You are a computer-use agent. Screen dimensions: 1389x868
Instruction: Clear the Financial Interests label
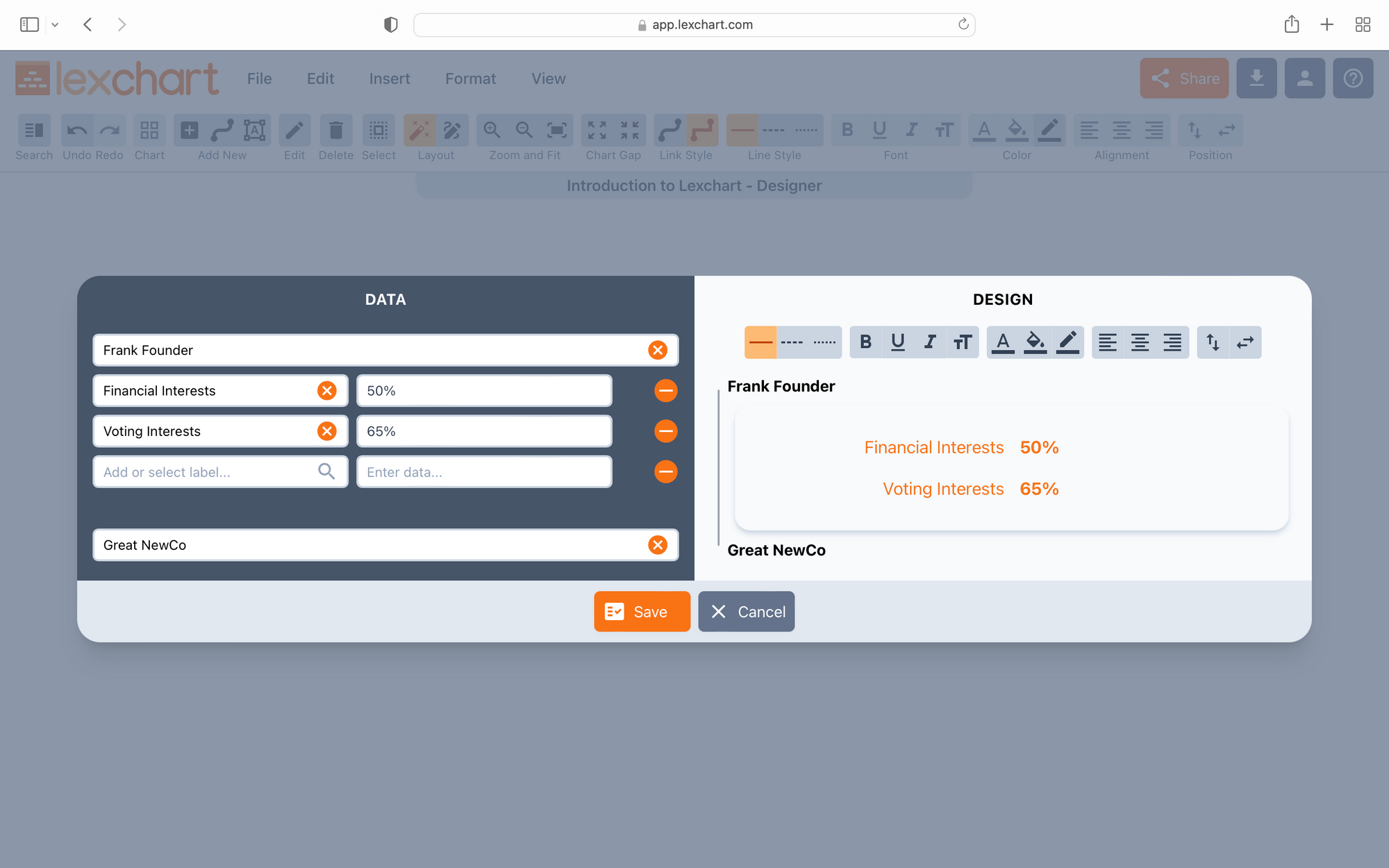coord(327,391)
